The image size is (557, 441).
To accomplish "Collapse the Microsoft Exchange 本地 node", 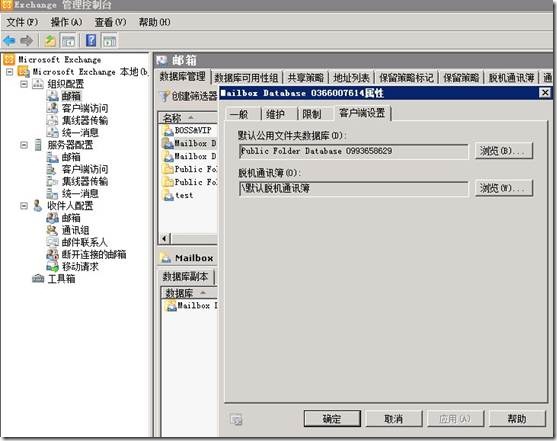I will pos(10,72).
